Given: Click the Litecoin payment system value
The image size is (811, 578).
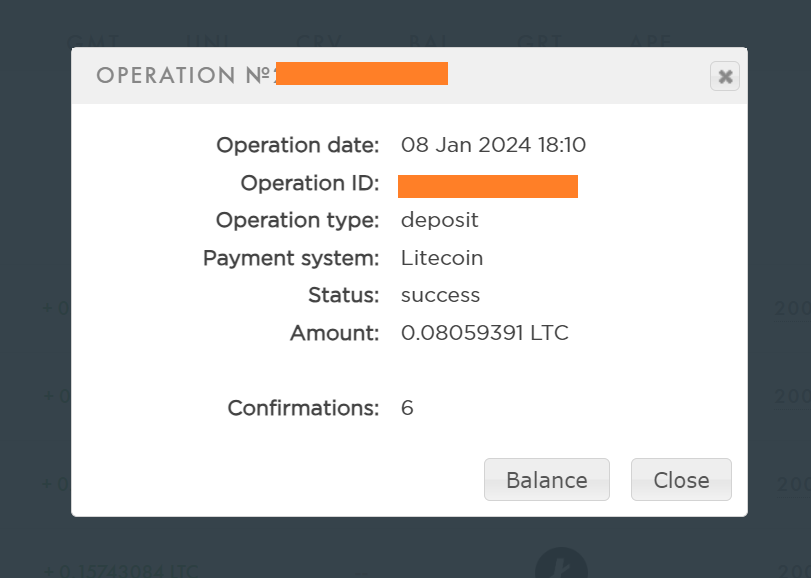Looking at the screenshot, I should (x=441, y=258).
